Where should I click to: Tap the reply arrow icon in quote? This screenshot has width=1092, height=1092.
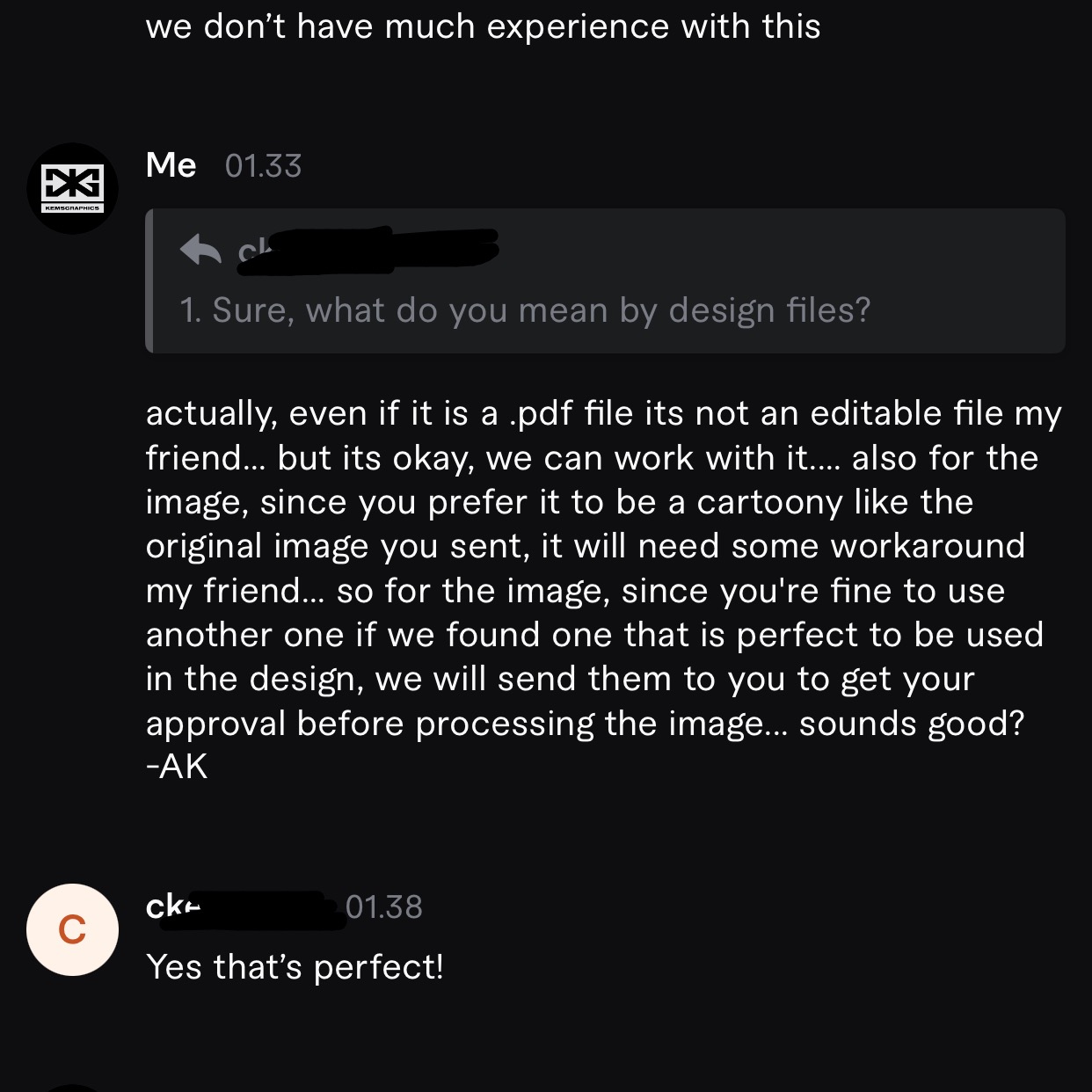[200, 250]
